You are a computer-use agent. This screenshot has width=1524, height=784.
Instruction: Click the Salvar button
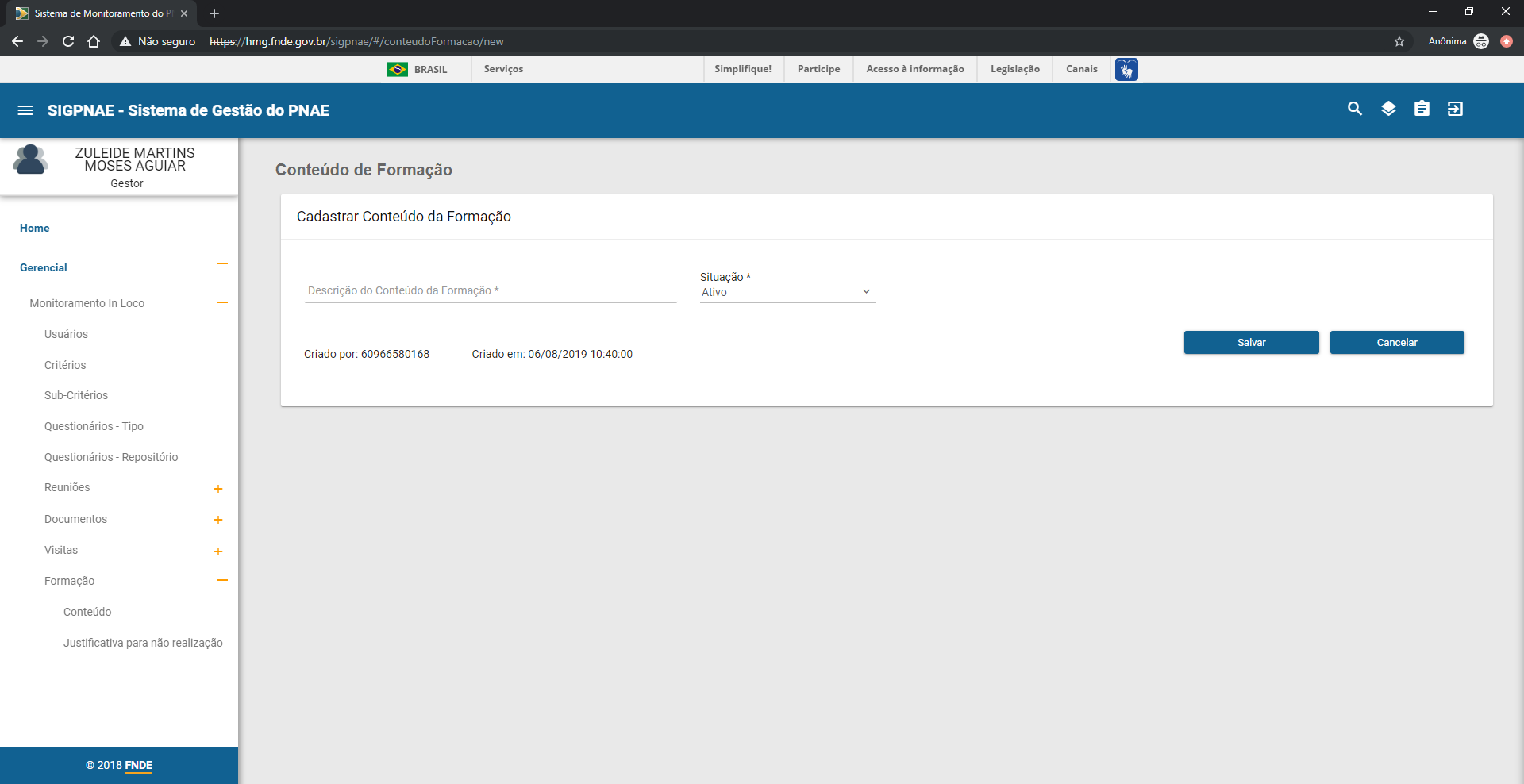(x=1251, y=343)
